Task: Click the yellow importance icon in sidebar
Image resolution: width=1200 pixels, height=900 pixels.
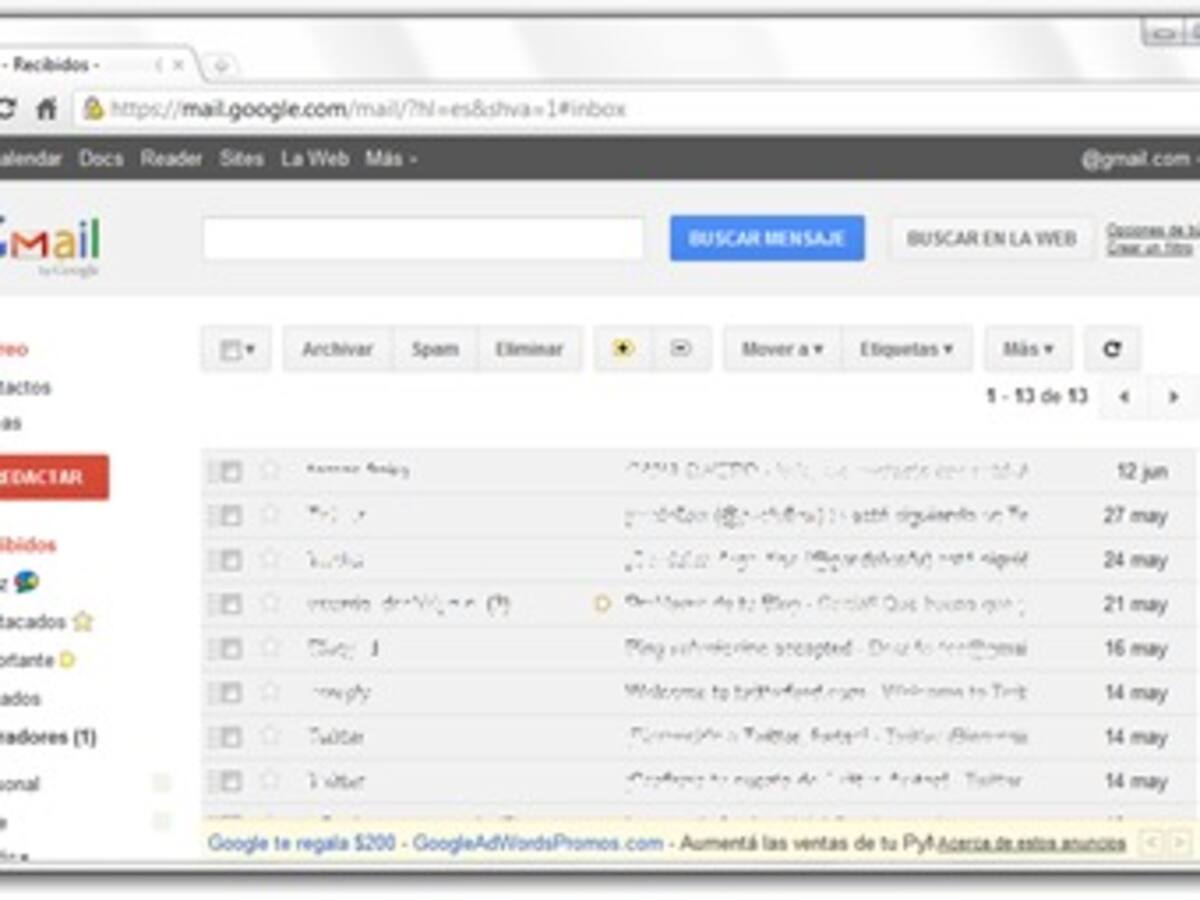Action: point(67,660)
